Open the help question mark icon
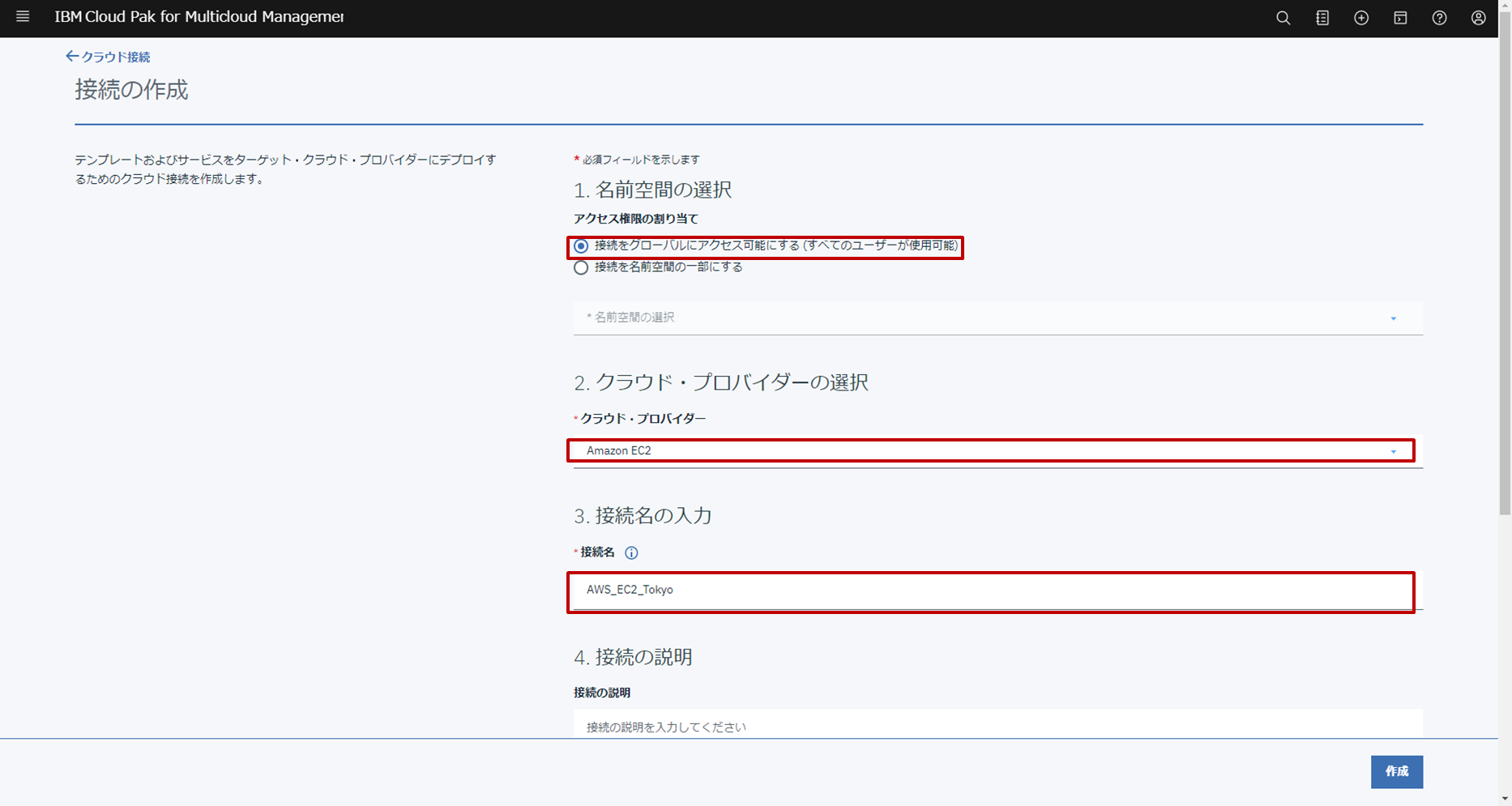1512x806 pixels. click(x=1439, y=18)
